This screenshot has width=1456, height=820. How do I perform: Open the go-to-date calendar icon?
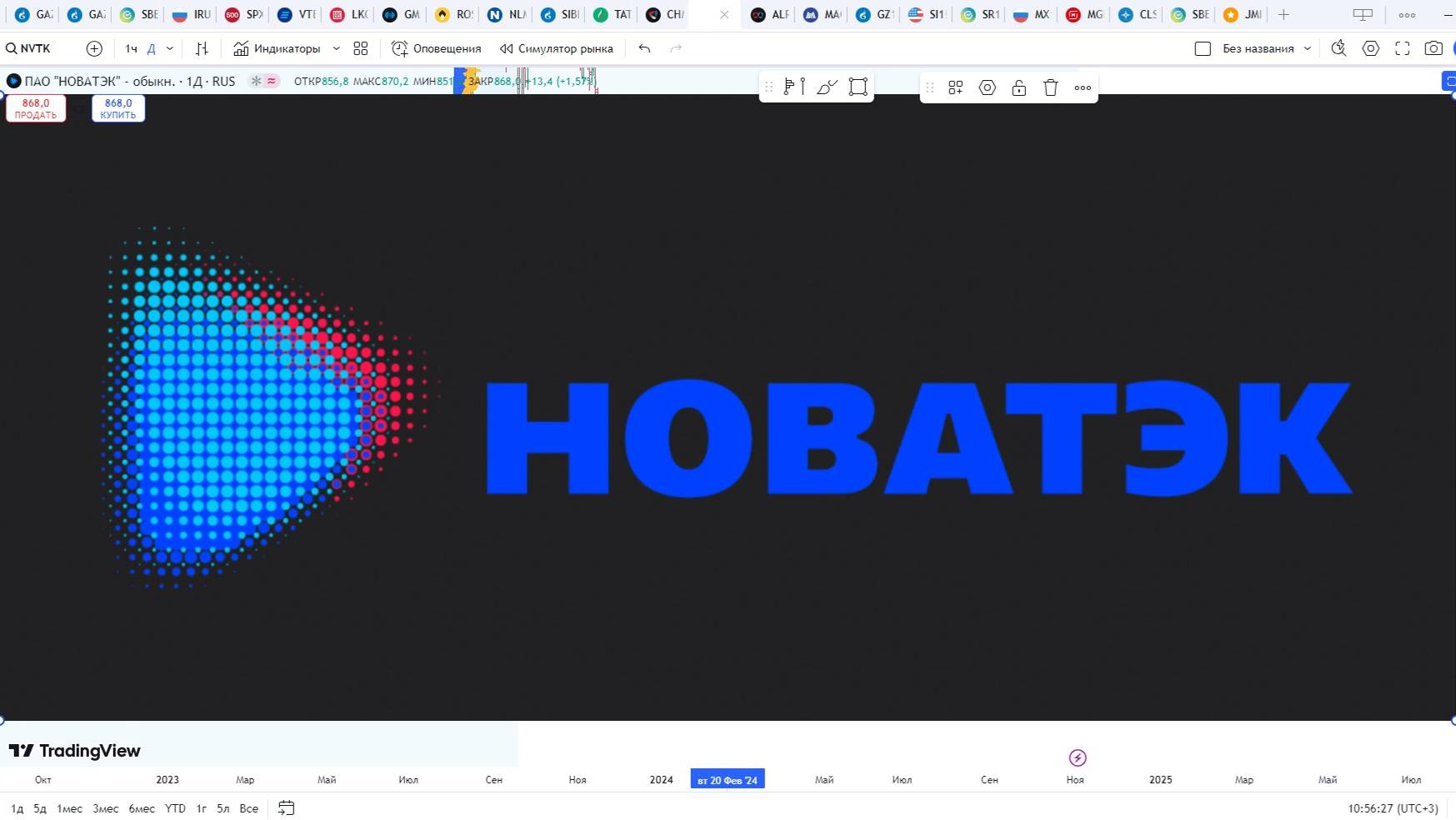(286, 807)
